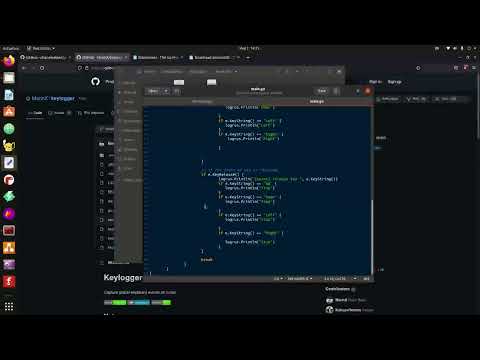Open the Files app in the dock
Image resolution: width=480 pixels, height=360 pixels.
pyautogui.click(x=9, y=78)
